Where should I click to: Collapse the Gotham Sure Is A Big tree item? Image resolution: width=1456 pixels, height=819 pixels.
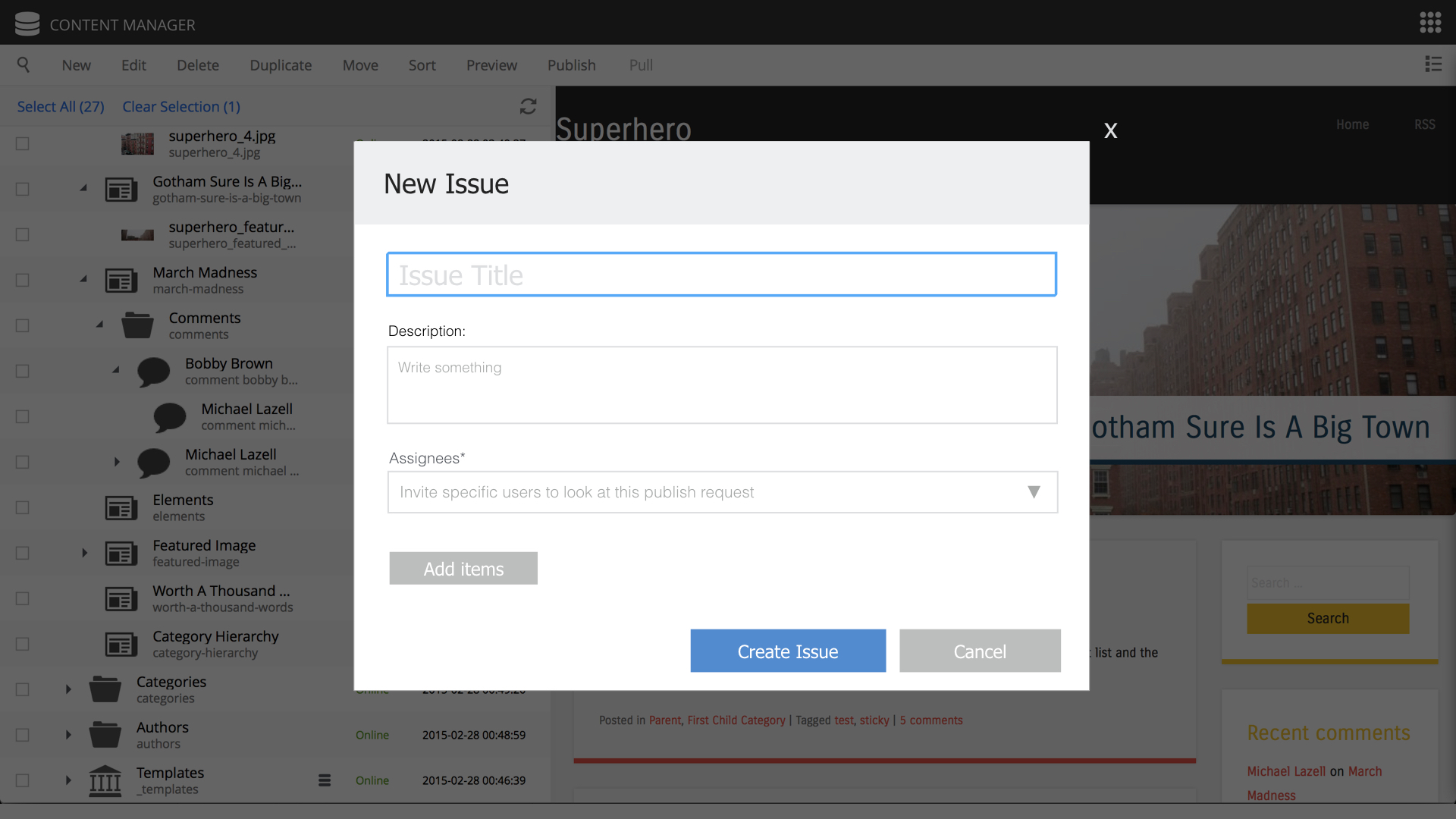point(83,188)
